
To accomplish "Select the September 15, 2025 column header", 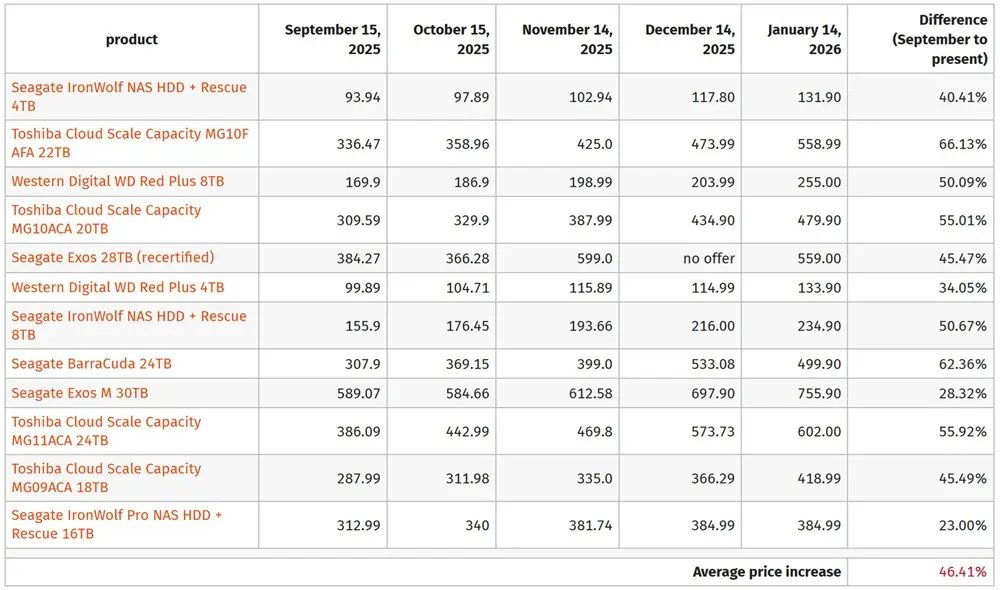I will click(x=332, y=39).
